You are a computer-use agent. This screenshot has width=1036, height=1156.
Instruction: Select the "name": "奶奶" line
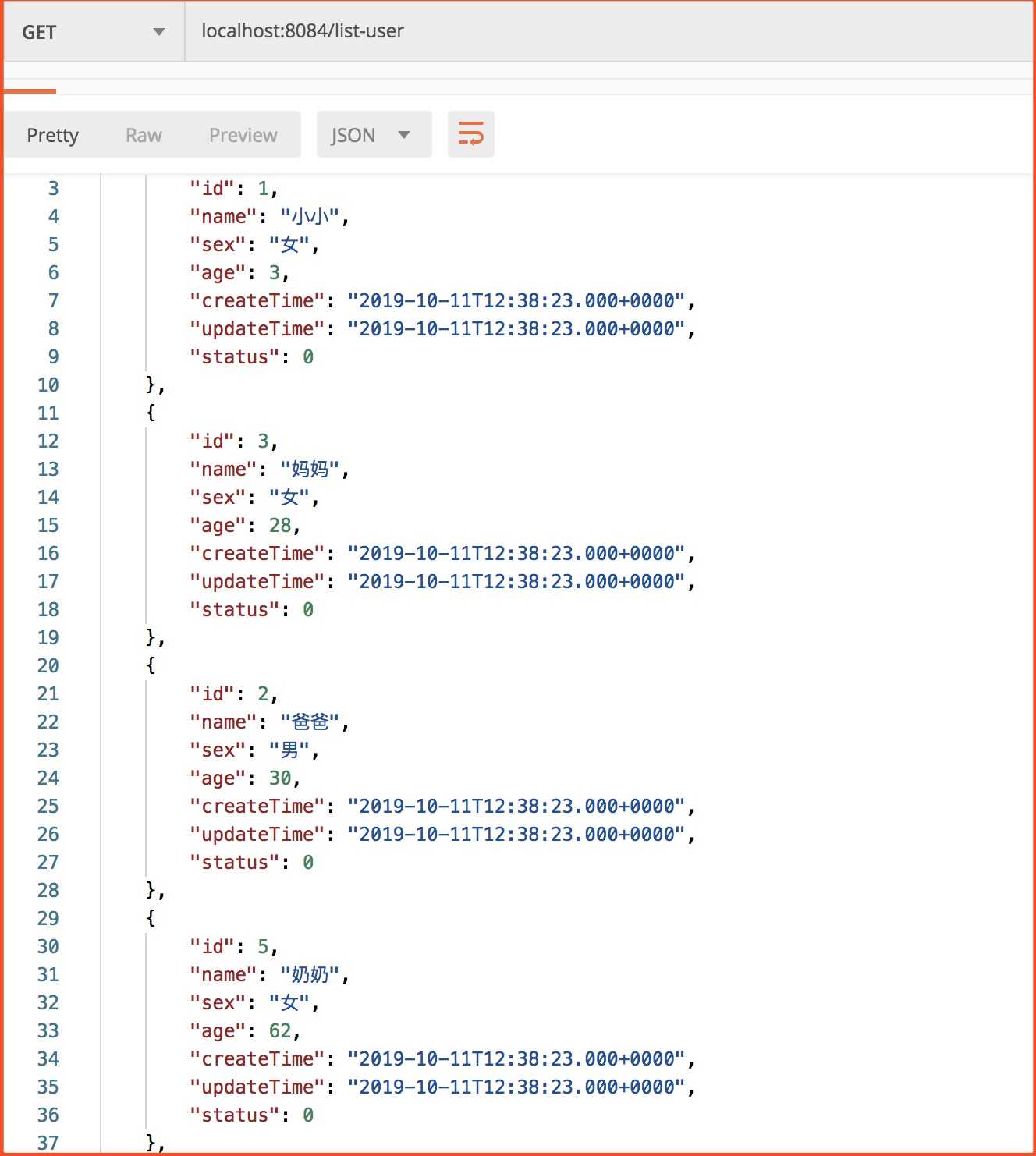point(269,974)
